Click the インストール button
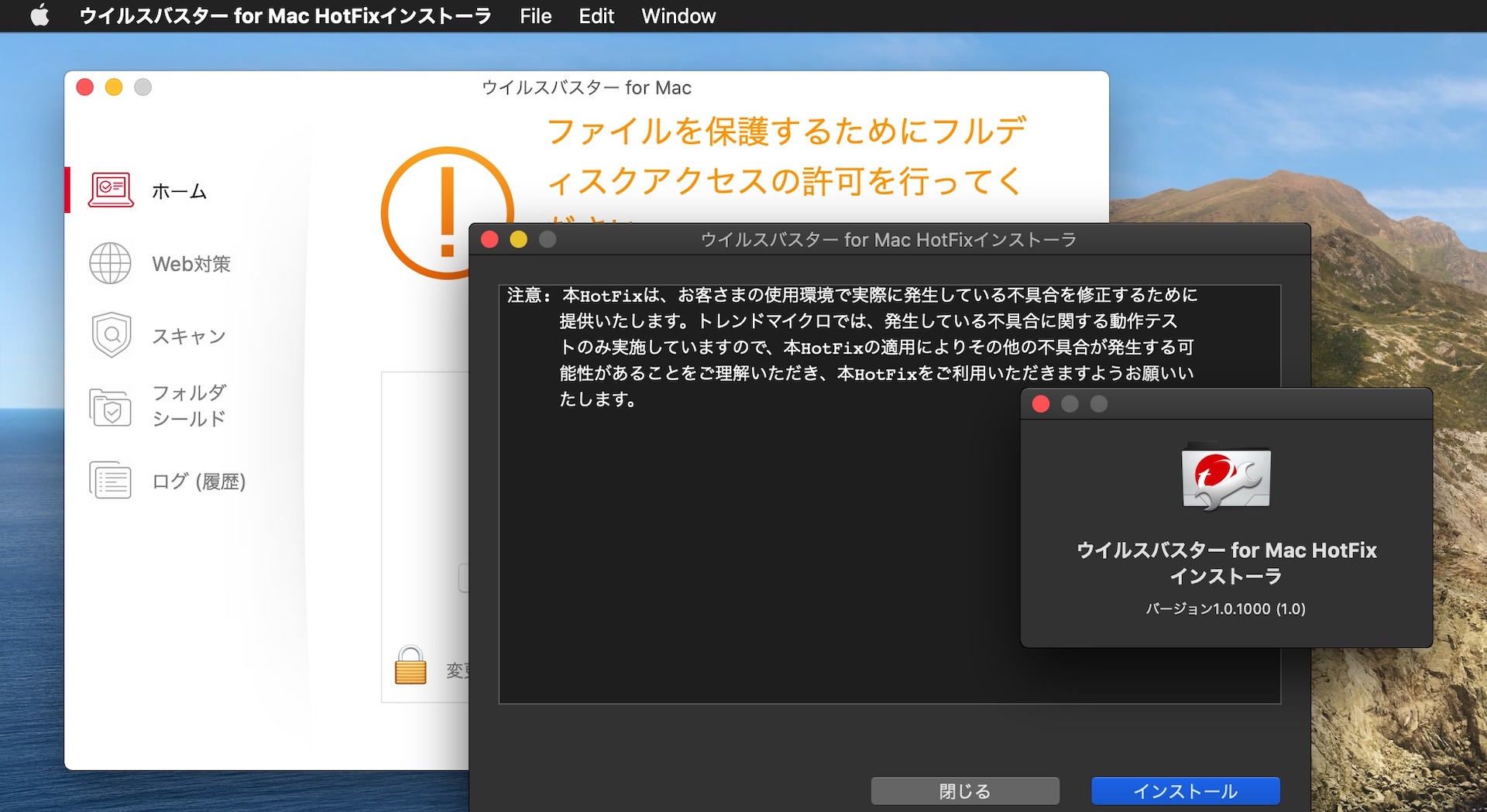Viewport: 1487px width, 812px height. pos(1185,791)
